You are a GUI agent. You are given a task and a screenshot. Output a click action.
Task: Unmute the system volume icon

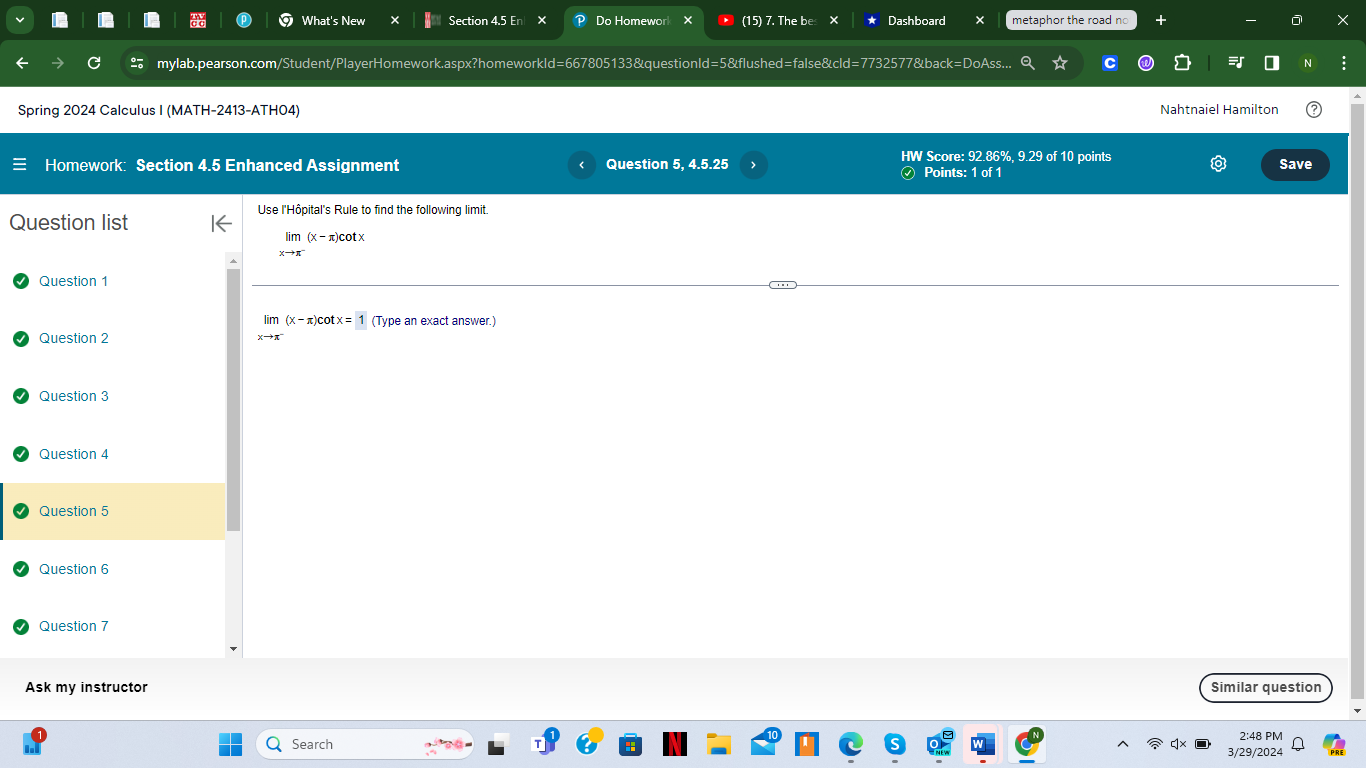point(1178,744)
